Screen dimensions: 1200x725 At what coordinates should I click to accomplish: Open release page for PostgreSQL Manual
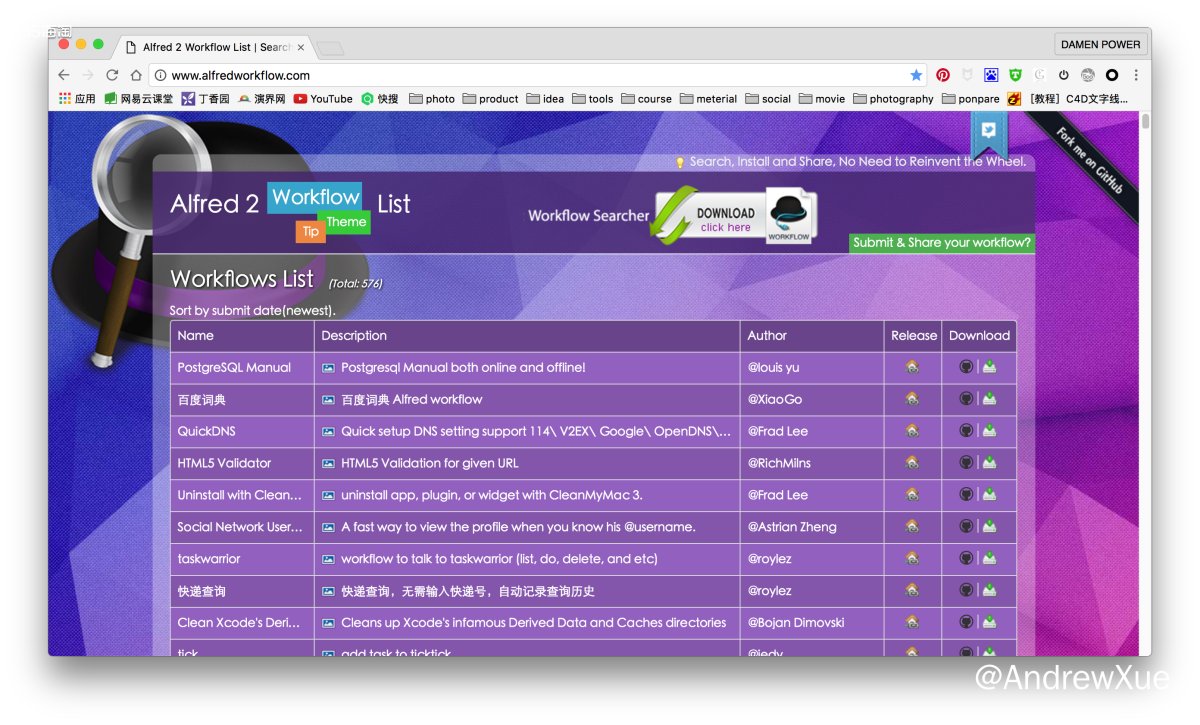[912, 367]
